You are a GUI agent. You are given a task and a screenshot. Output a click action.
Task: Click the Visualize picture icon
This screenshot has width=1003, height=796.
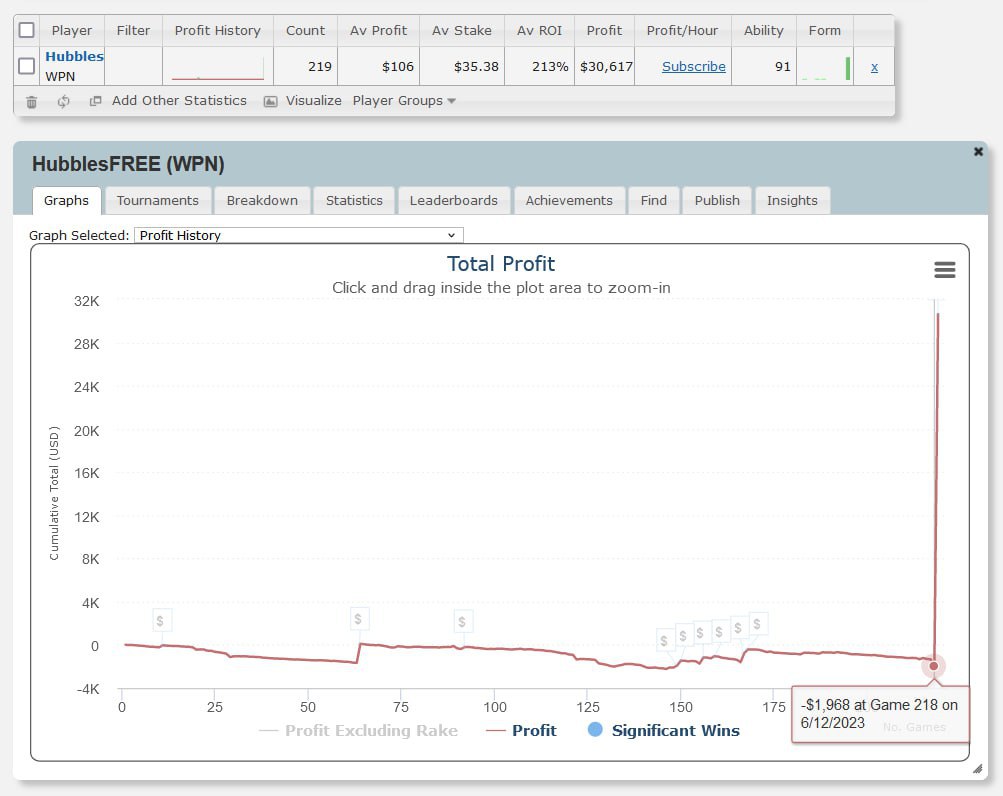pyautogui.click(x=270, y=101)
